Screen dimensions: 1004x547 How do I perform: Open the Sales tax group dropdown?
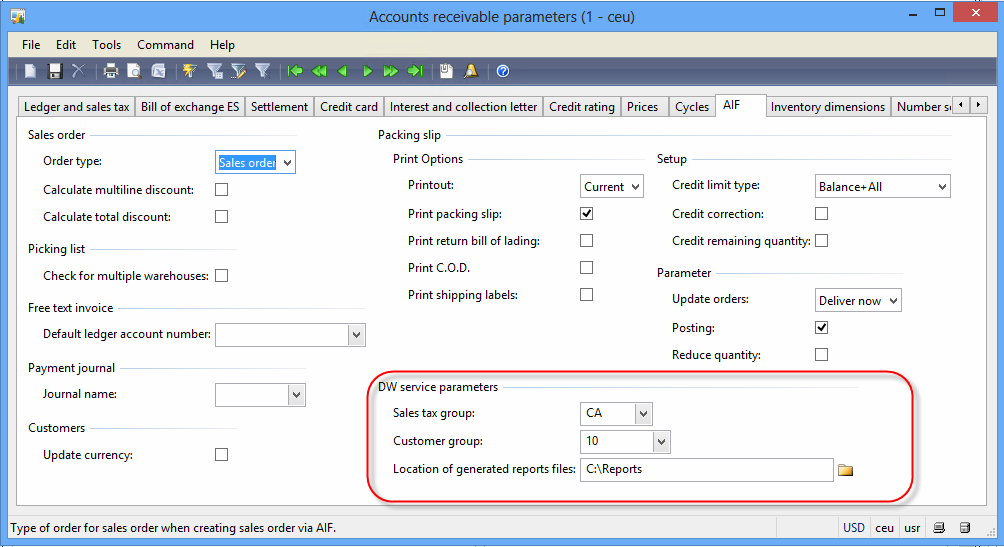coord(643,413)
